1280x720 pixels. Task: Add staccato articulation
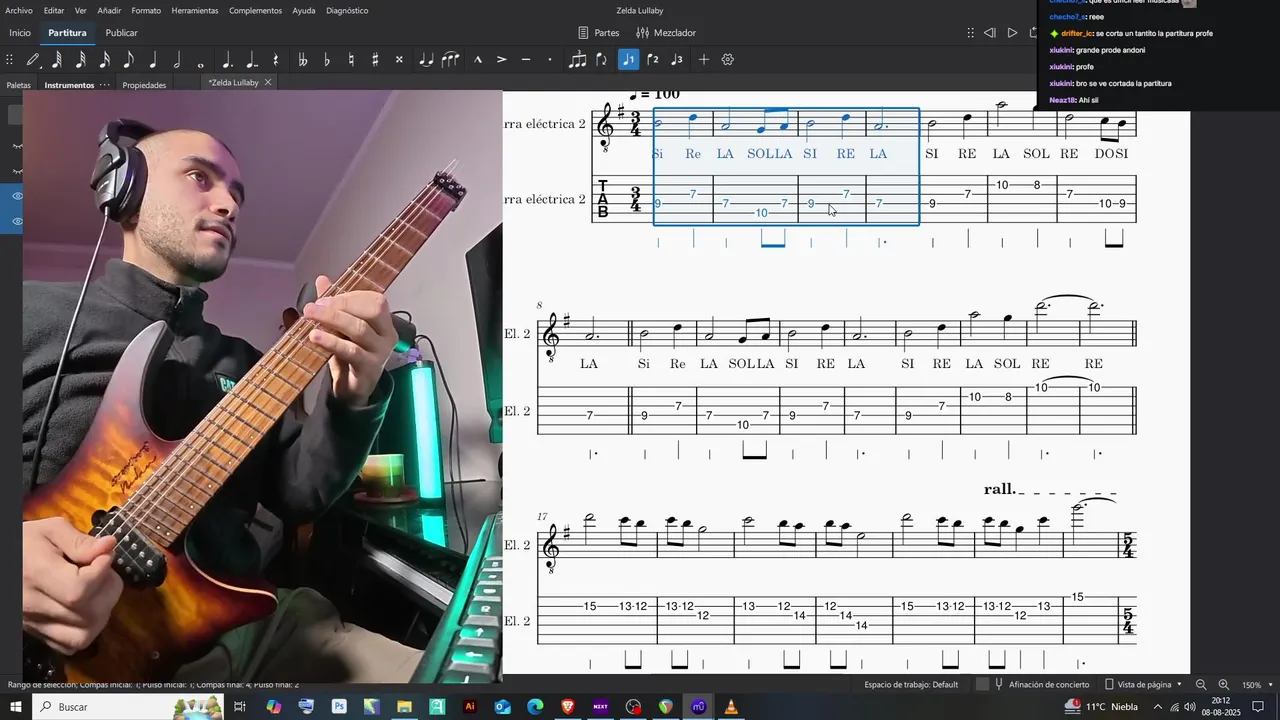(x=550, y=60)
